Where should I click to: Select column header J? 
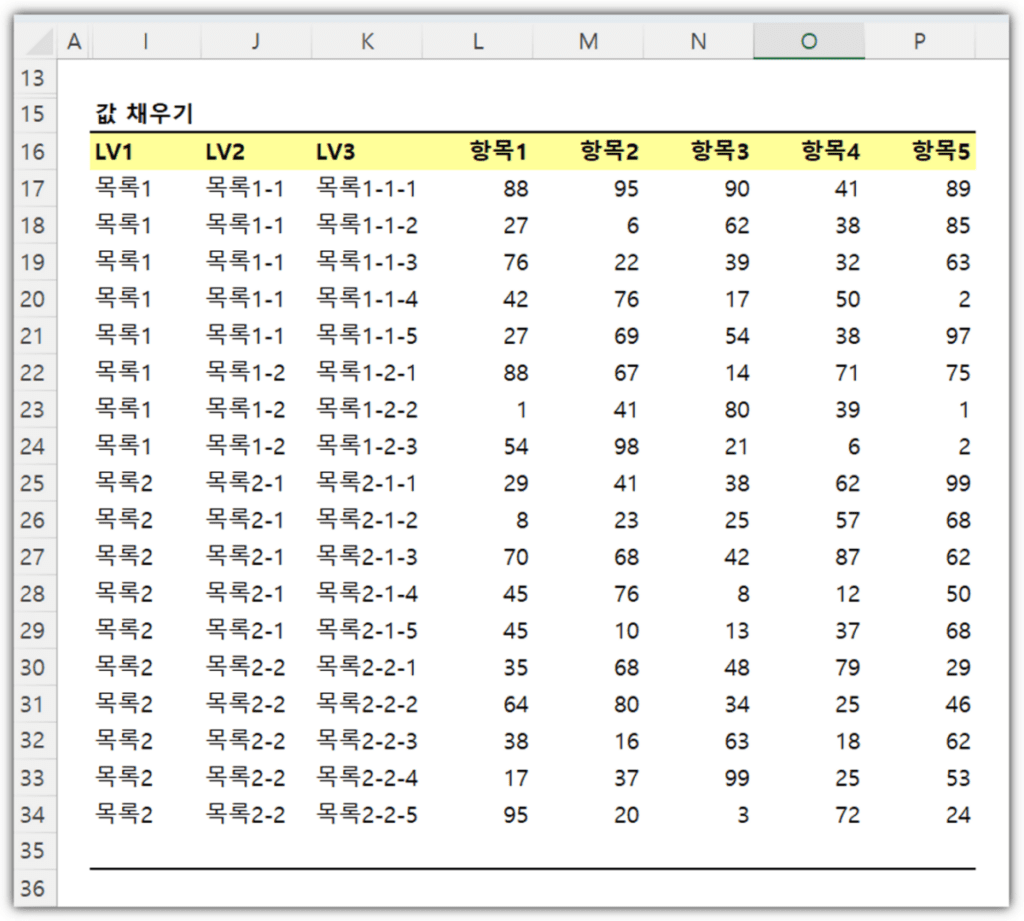[256, 42]
